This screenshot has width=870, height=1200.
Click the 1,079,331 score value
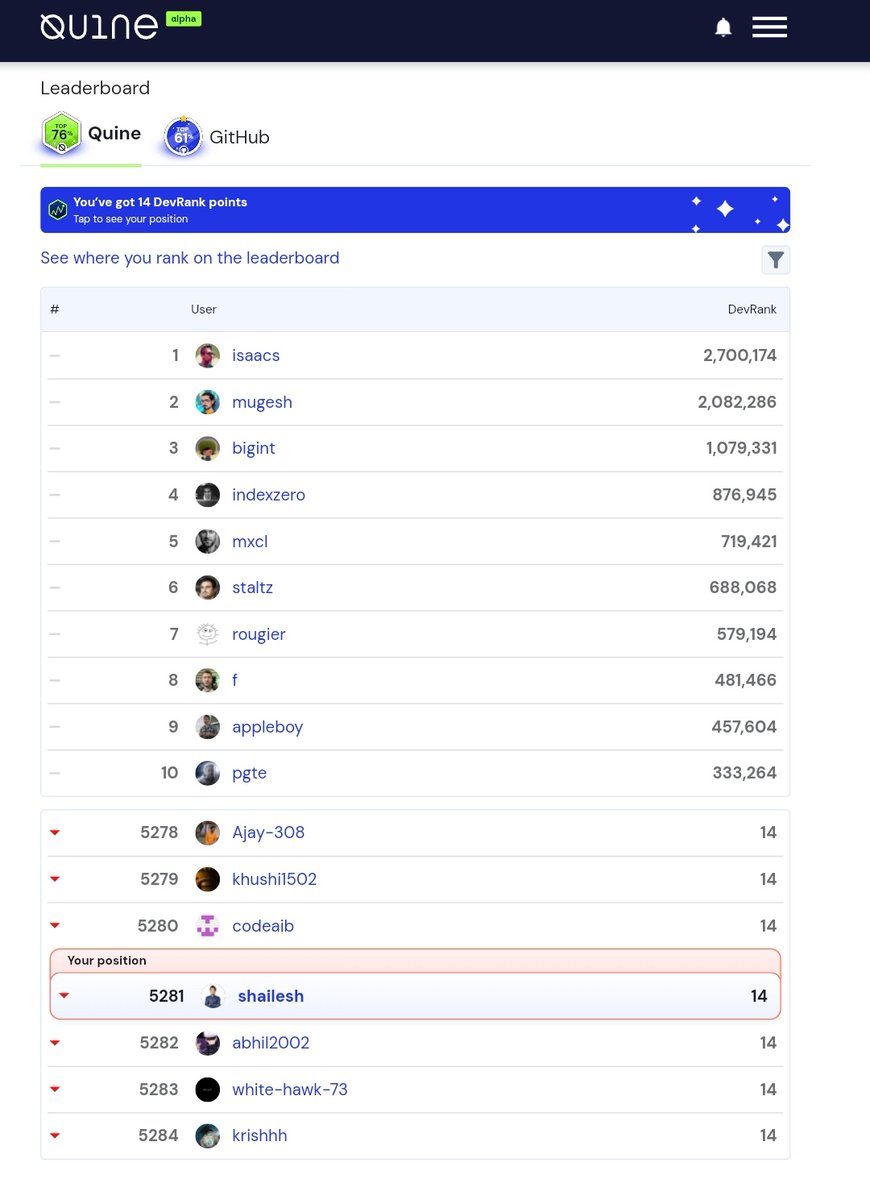741,448
